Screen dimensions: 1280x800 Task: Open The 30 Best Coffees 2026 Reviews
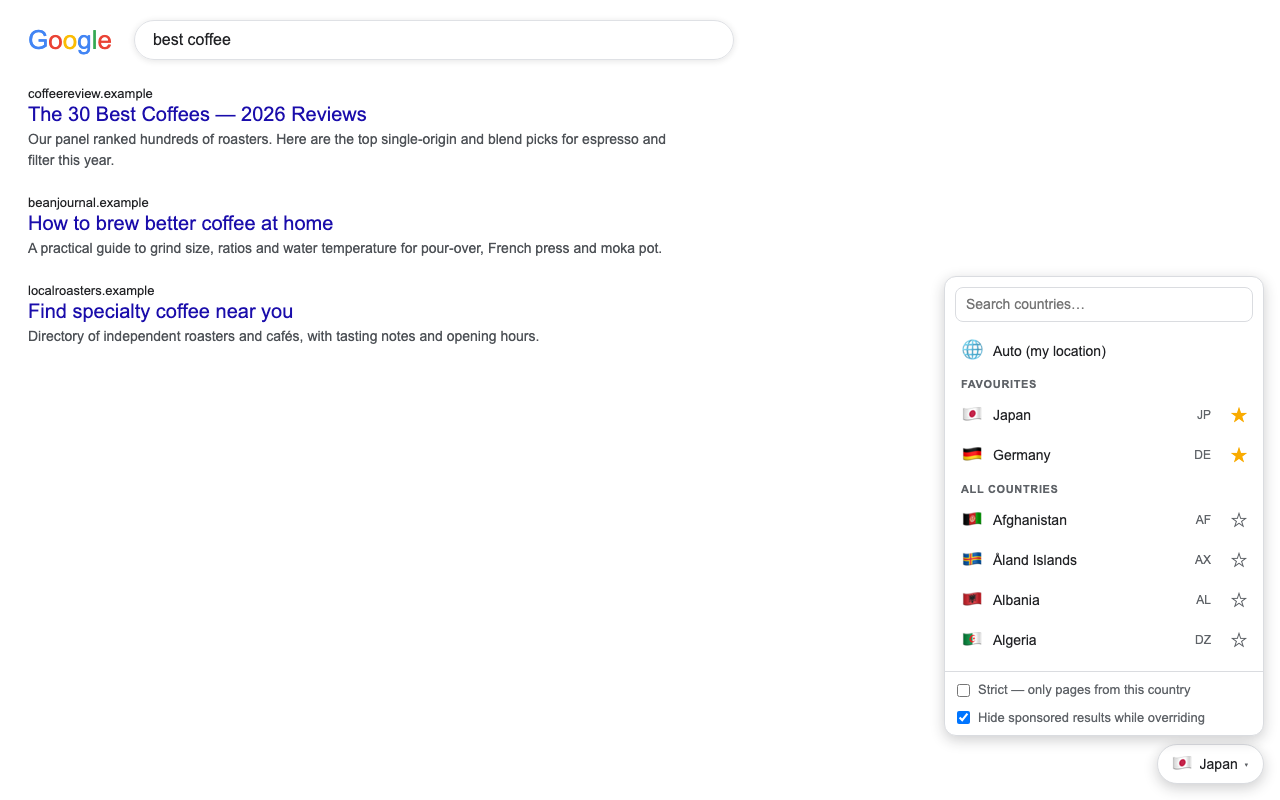(x=197, y=114)
